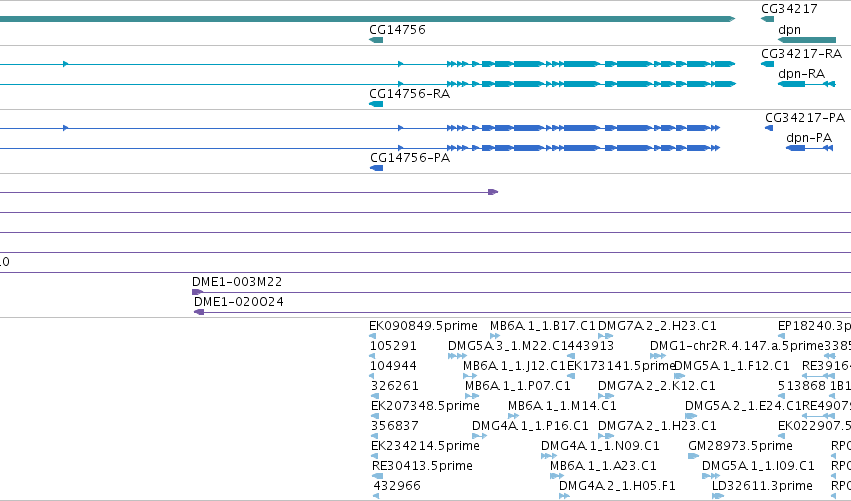
Task: Open the CG34217-PA protein label
Action: click(x=805, y=118)
